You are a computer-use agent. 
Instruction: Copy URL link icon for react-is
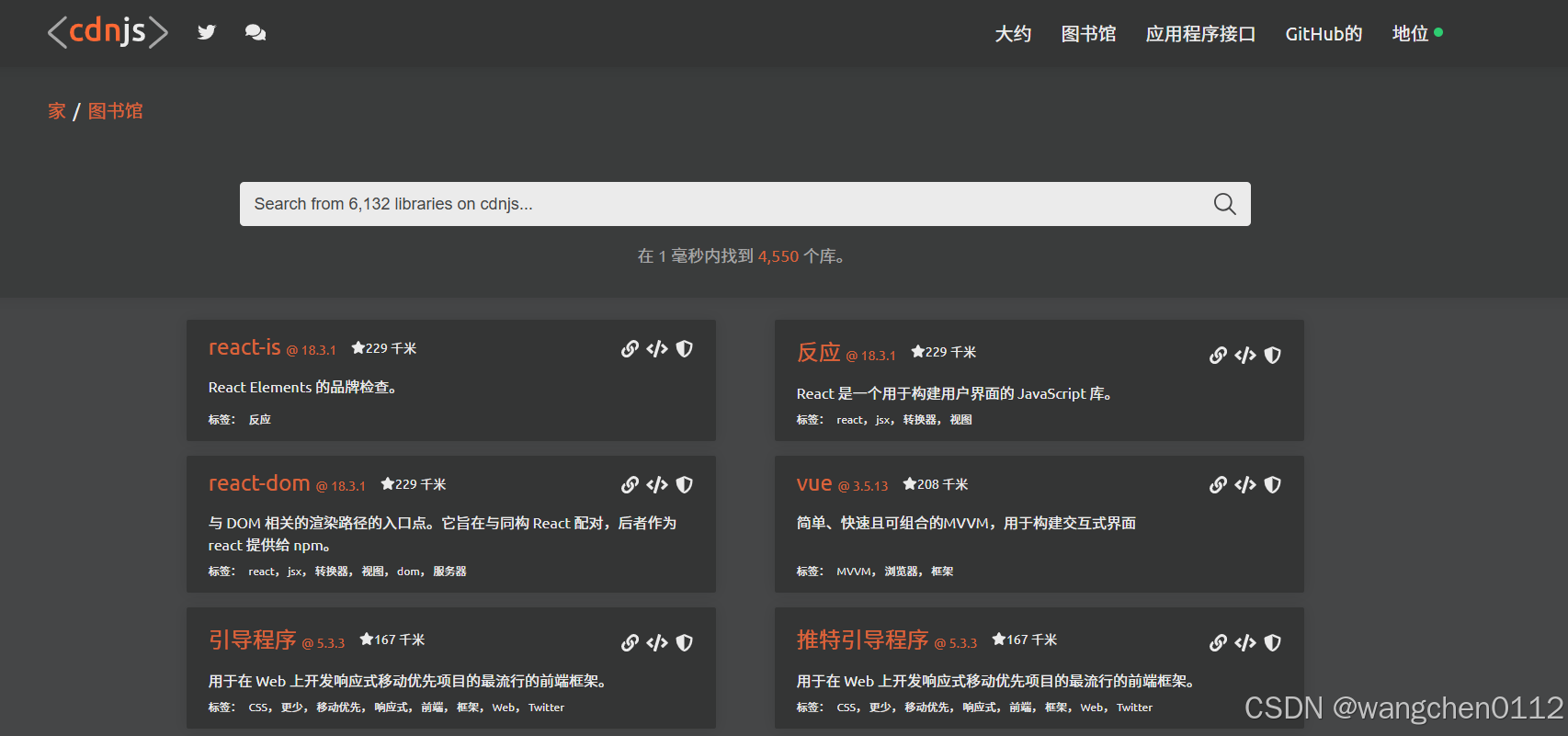630,348
